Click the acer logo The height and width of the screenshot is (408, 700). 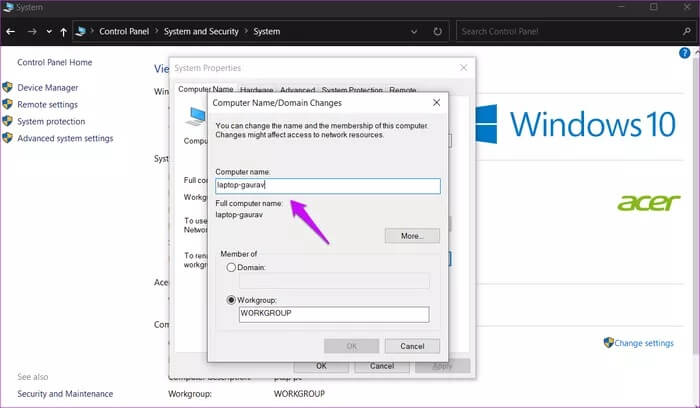(649, 203)
